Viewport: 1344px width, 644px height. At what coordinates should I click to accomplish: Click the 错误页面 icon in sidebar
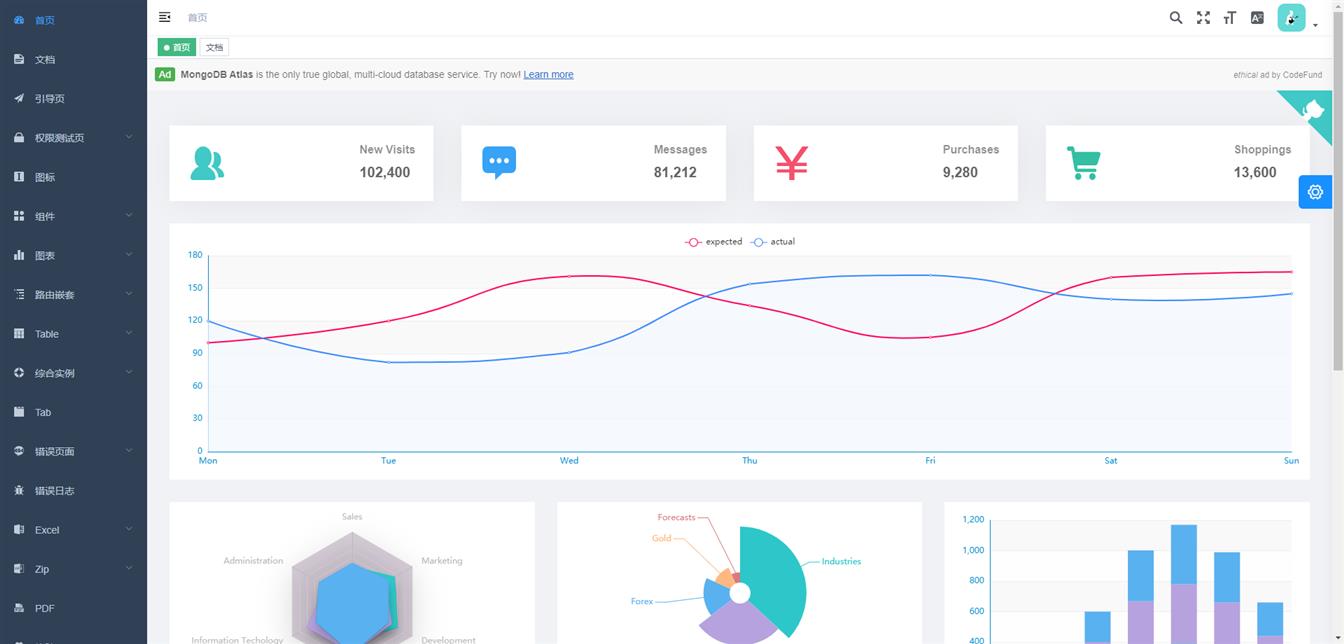tap(19, 451)
